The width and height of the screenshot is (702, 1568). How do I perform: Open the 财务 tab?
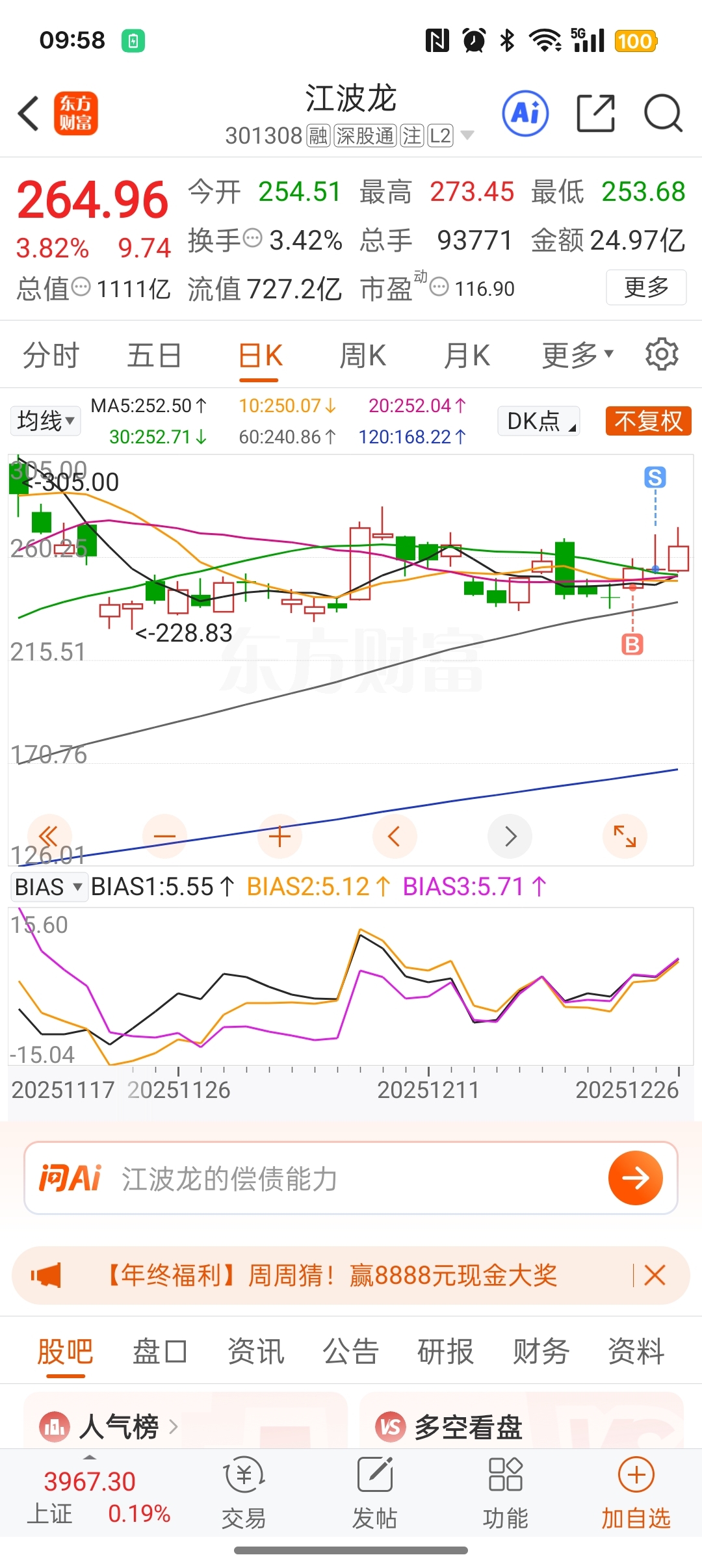(x=541, y=1351)
